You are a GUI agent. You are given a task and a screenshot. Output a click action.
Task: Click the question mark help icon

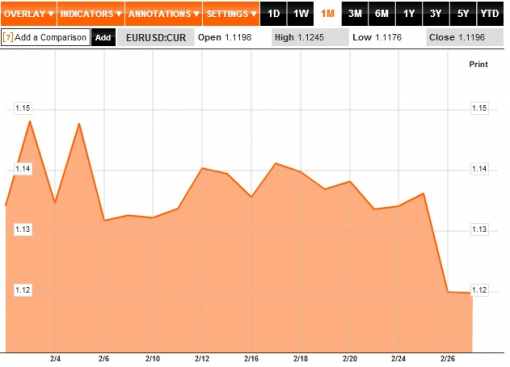coord(8,37)
